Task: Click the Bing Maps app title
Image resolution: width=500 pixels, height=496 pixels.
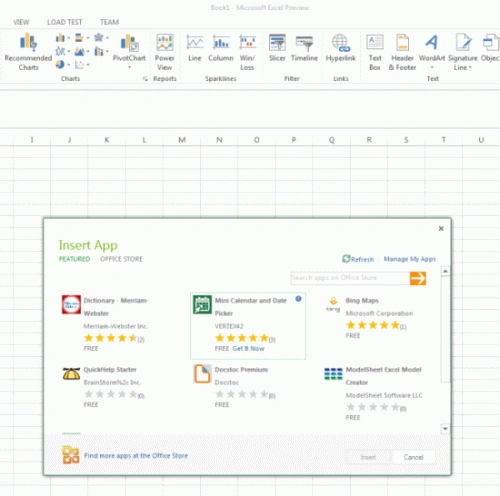Action: point(362,301)
